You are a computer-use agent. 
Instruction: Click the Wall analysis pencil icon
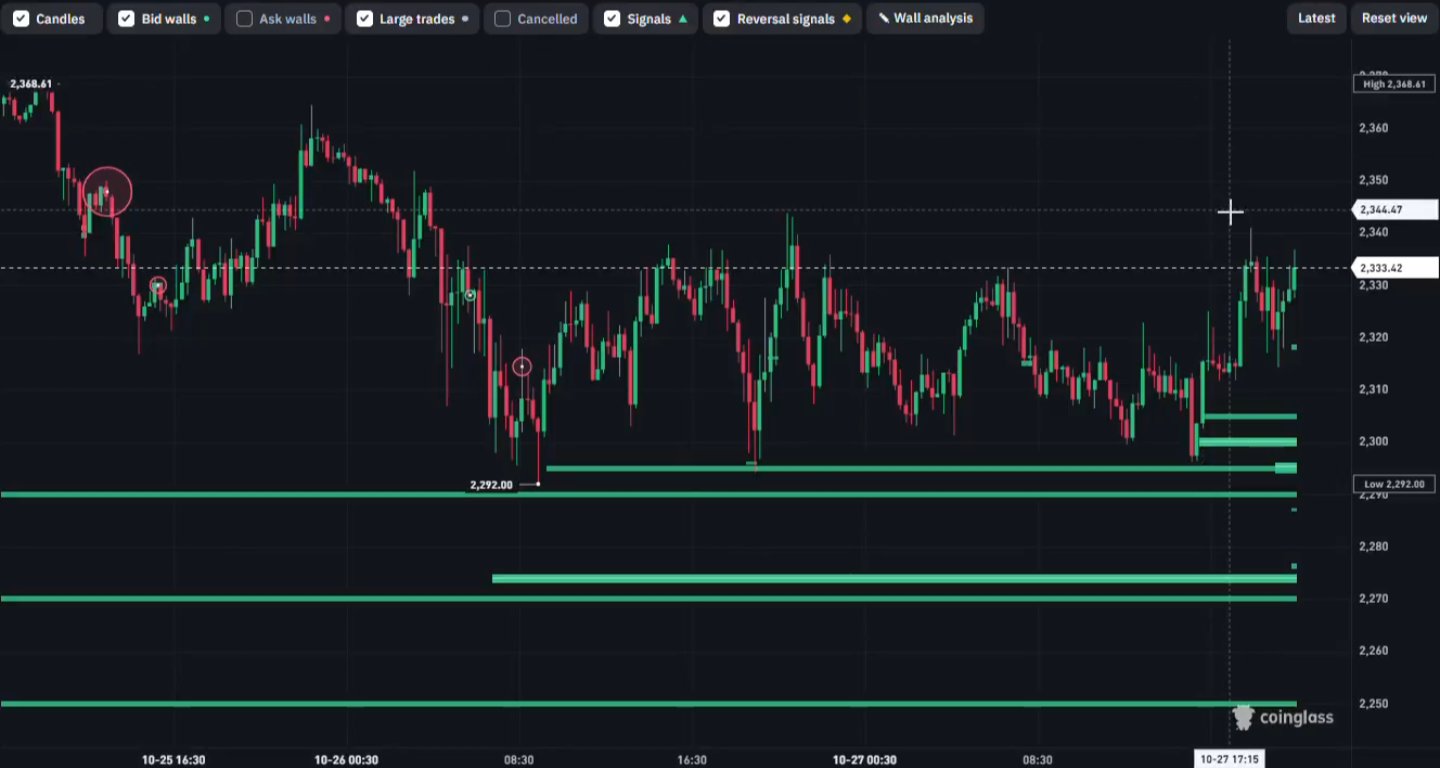pyautogui.click(x=884, y=19)
